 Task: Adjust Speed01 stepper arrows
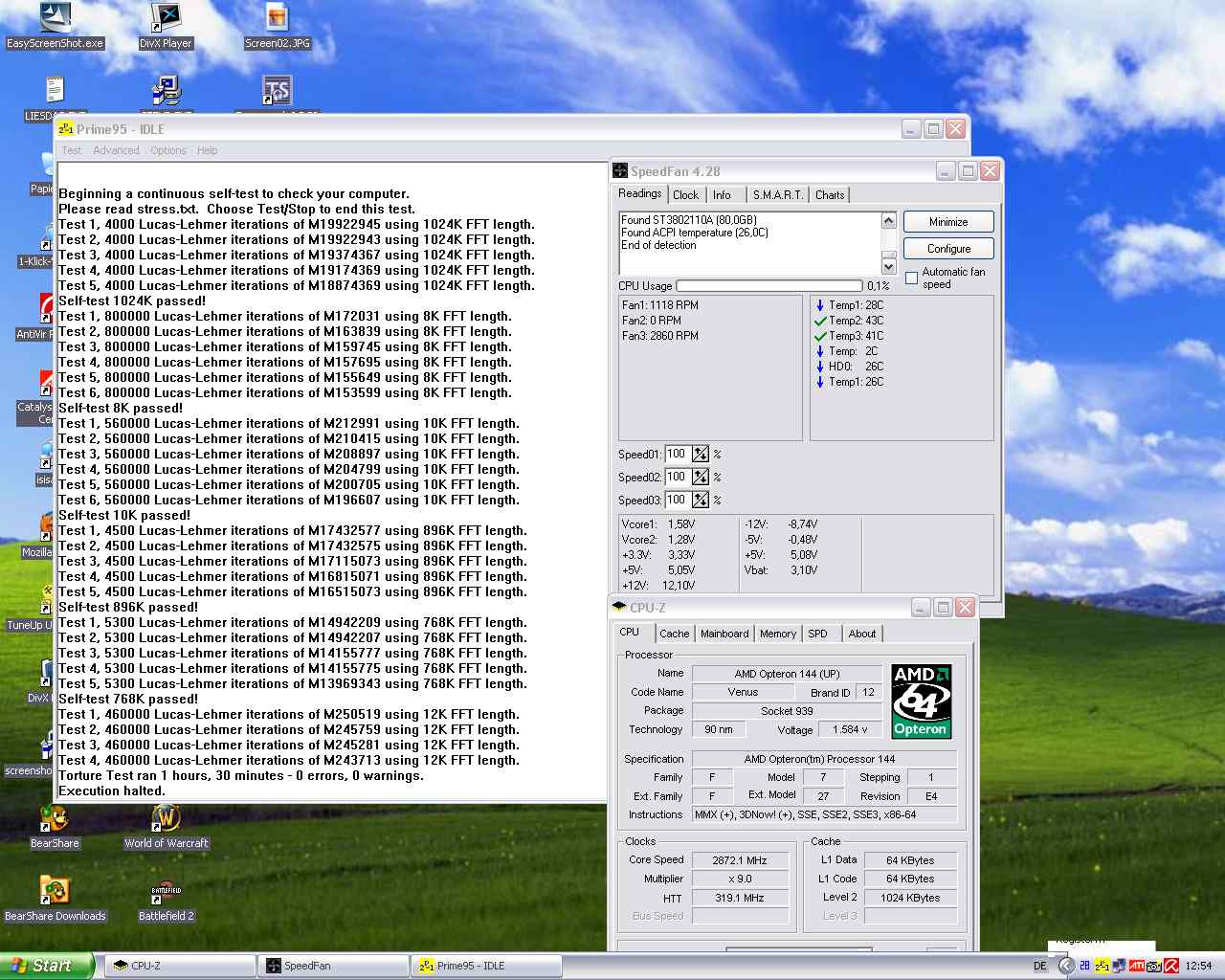tap(701, 455)
